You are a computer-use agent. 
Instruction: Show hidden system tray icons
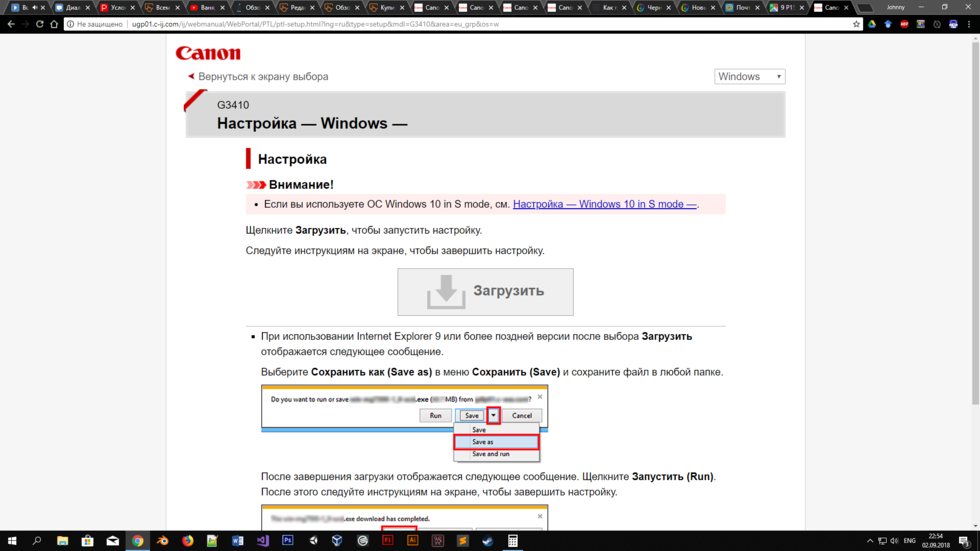pyautogui.click(x=869, y=541)
